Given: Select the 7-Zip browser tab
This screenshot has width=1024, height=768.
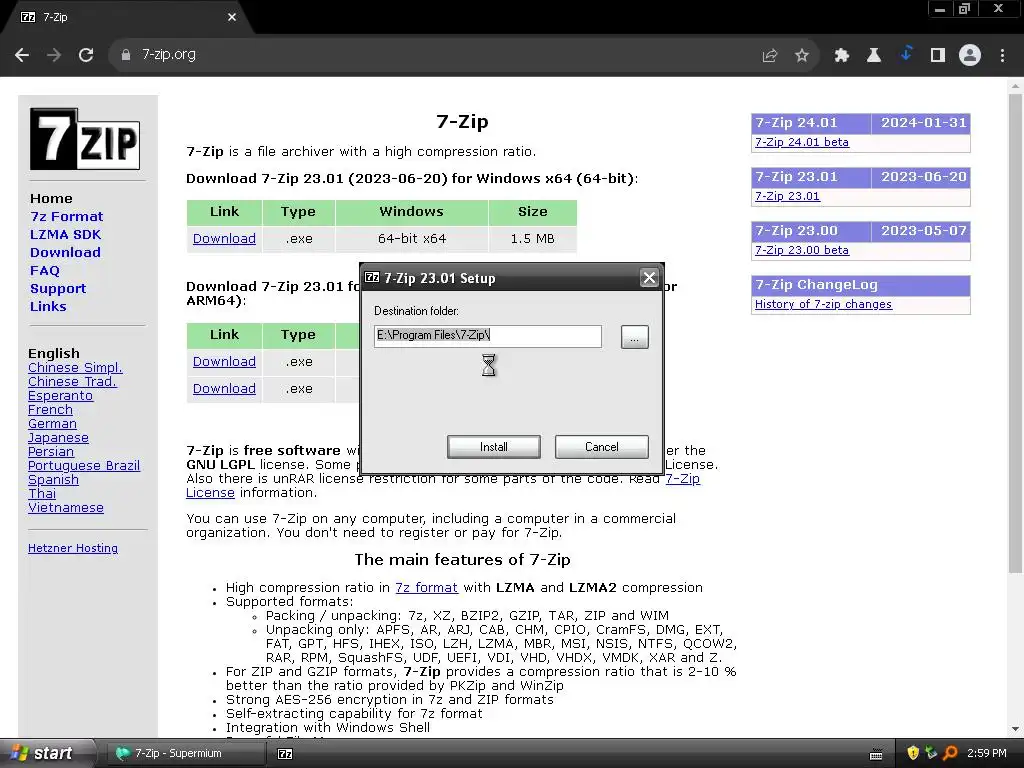Looking at the screenshot, I should tap(127, 17).
